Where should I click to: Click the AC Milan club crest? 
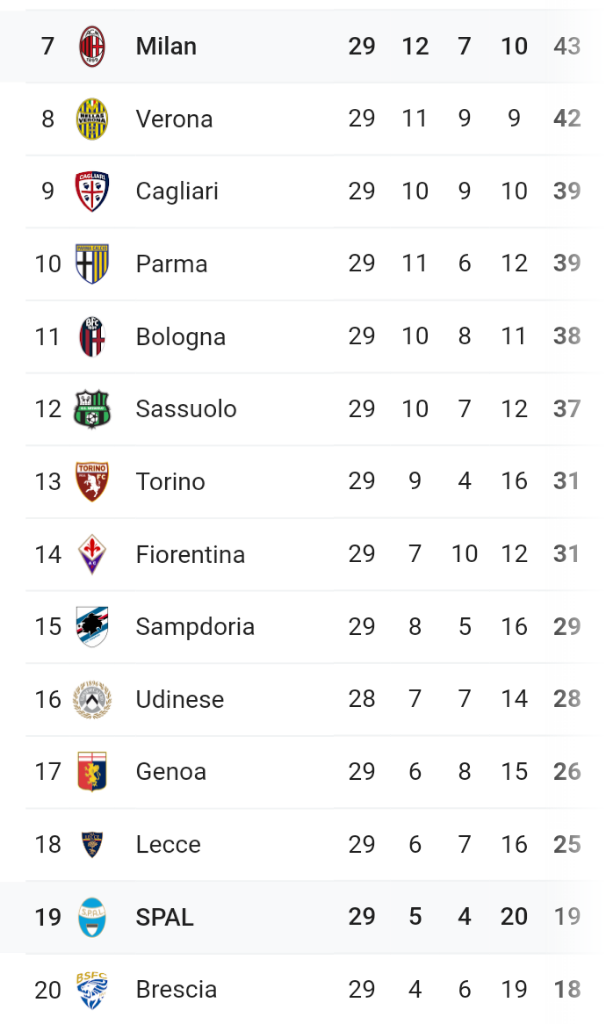[92, 46]
